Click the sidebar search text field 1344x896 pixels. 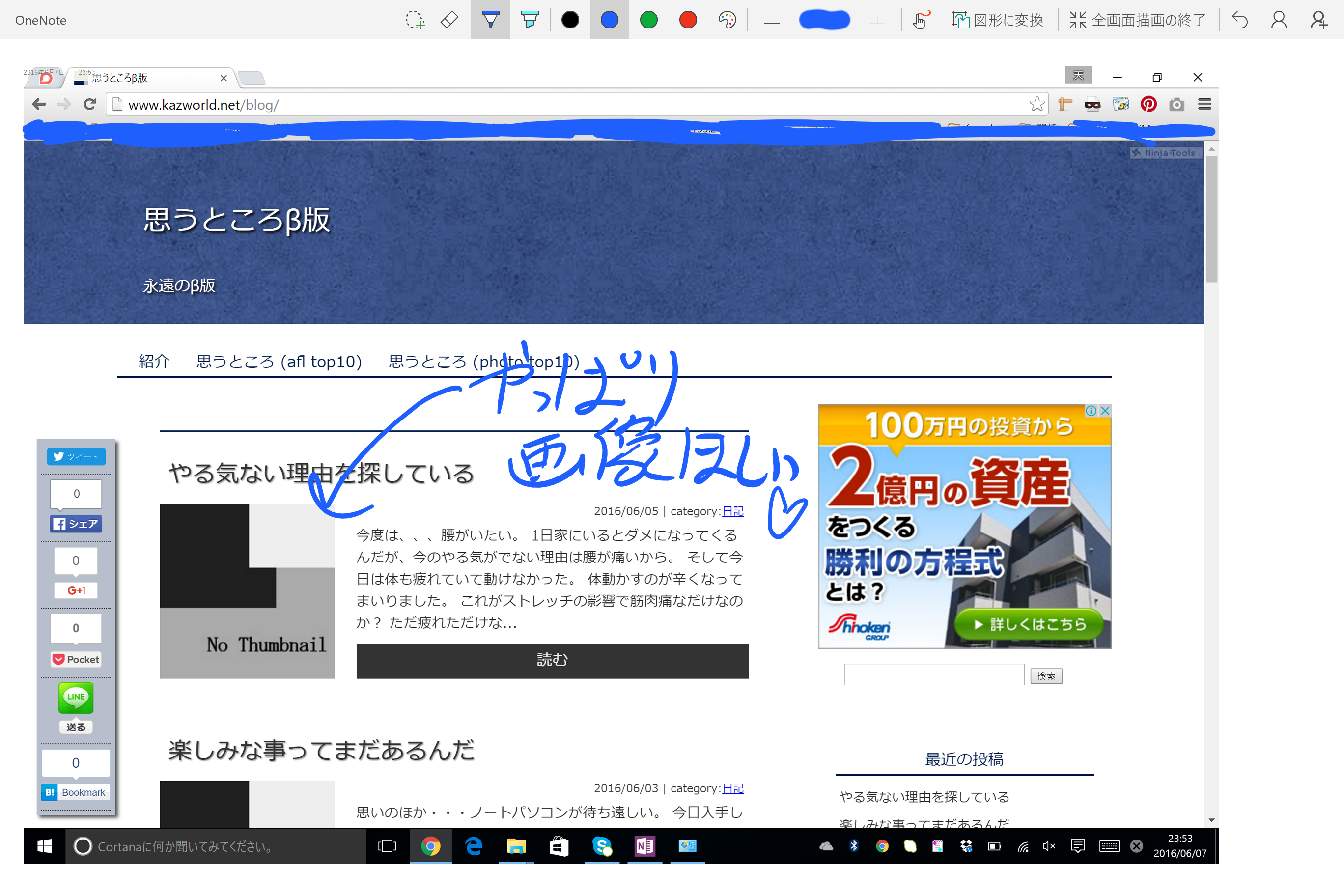pyautogui.click(x=934, y=675)
